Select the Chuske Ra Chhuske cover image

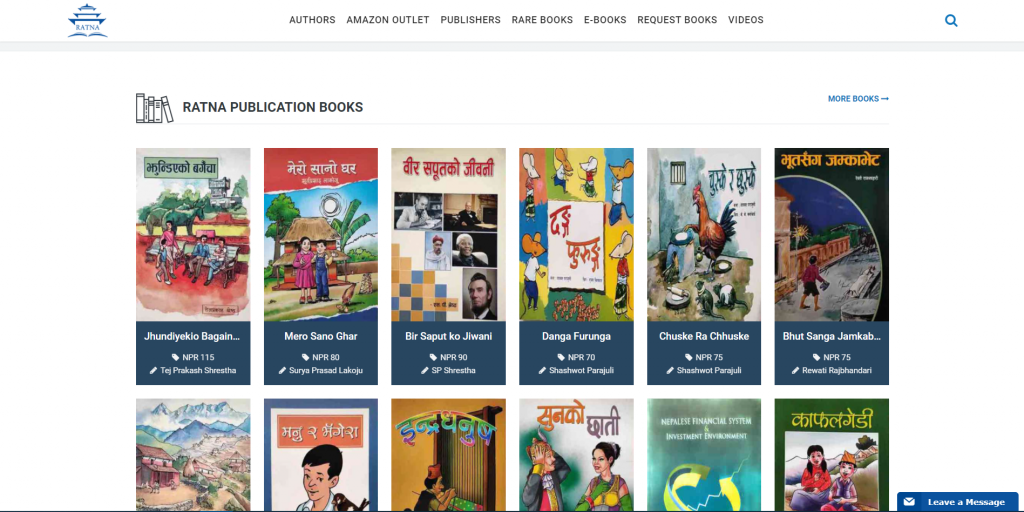704,234
